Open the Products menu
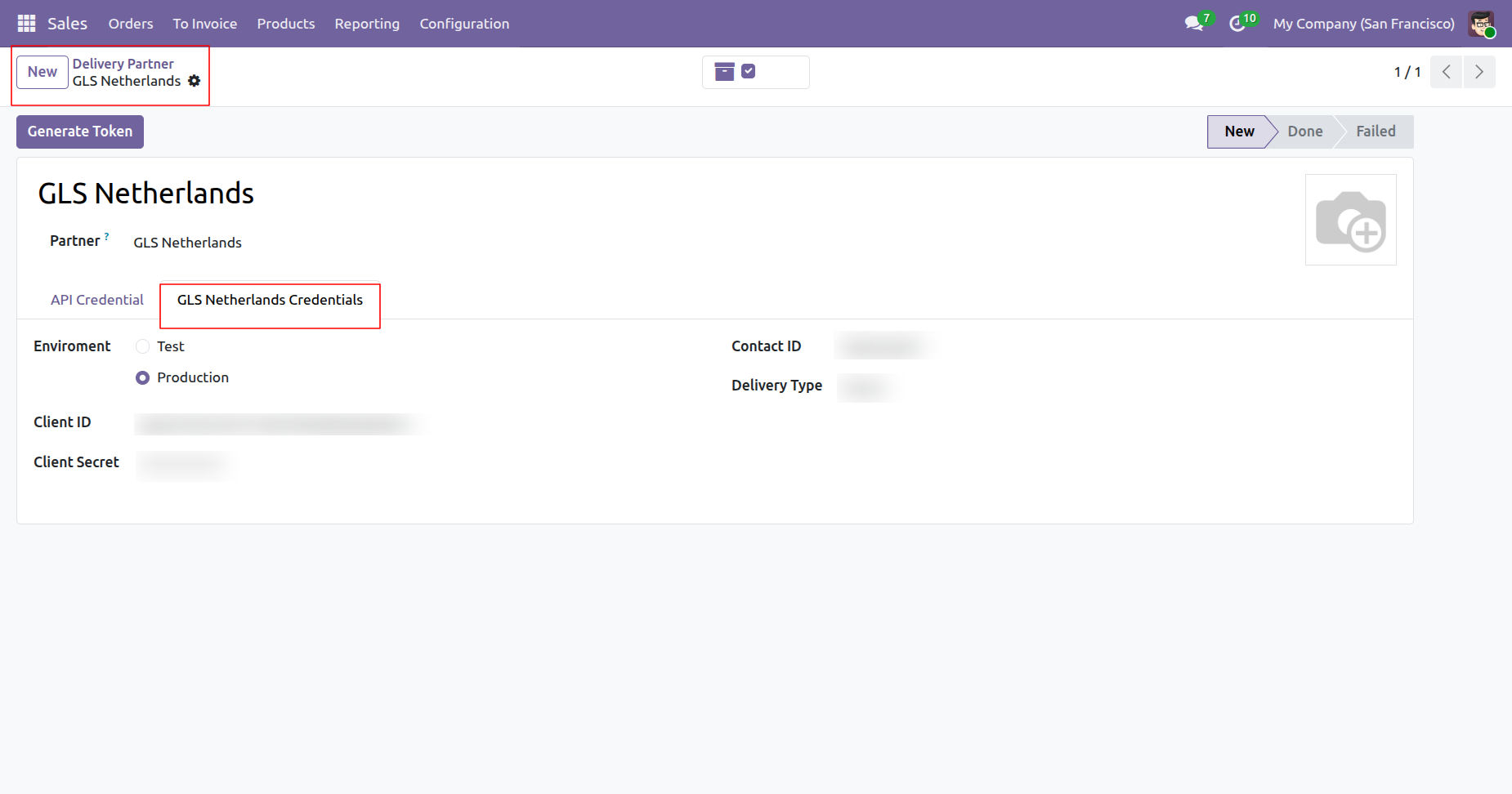Viewport: 1512px width, 794px height. [x=286, y=24]
